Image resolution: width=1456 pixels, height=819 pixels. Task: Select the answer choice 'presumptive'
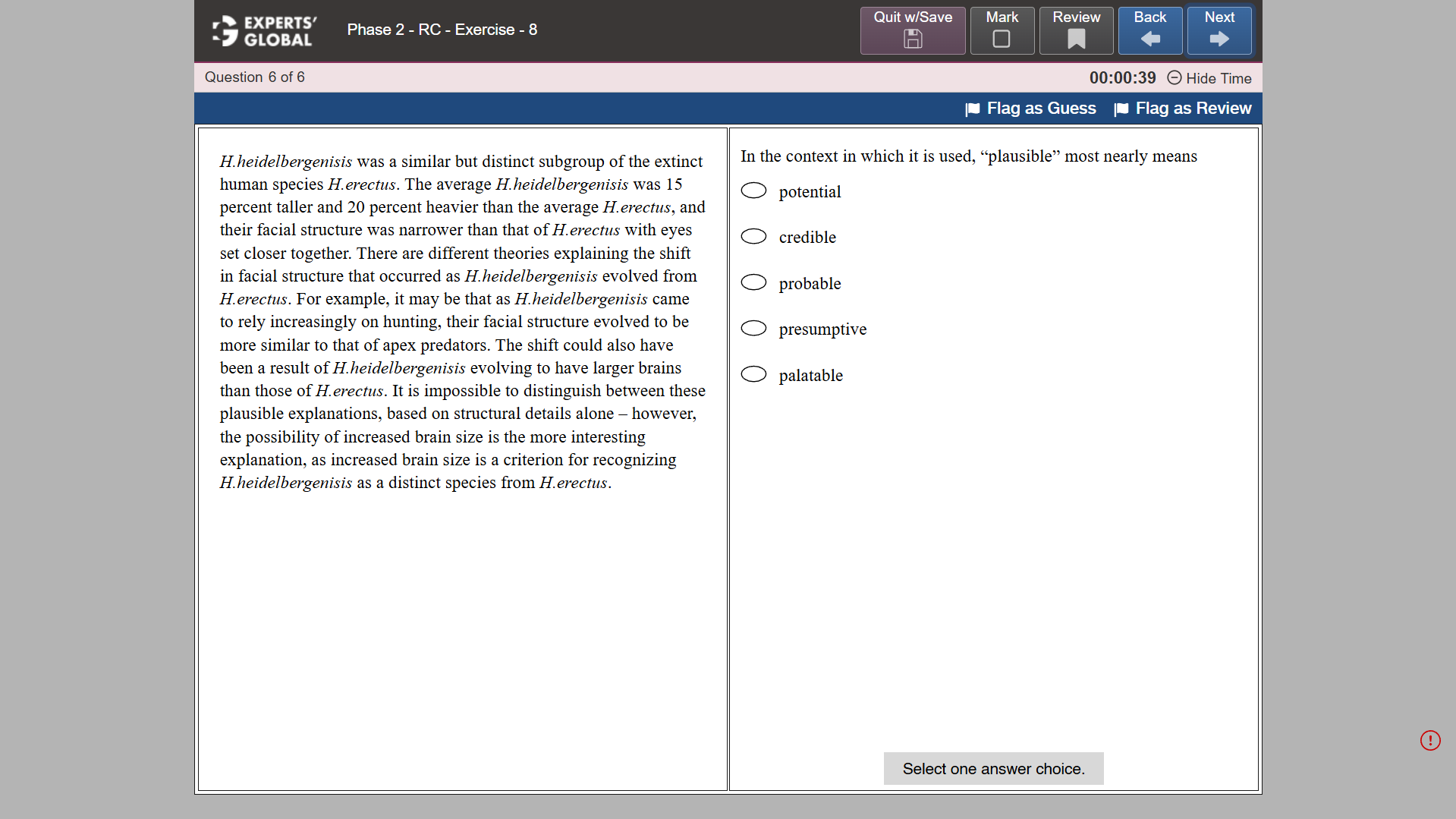753,328
